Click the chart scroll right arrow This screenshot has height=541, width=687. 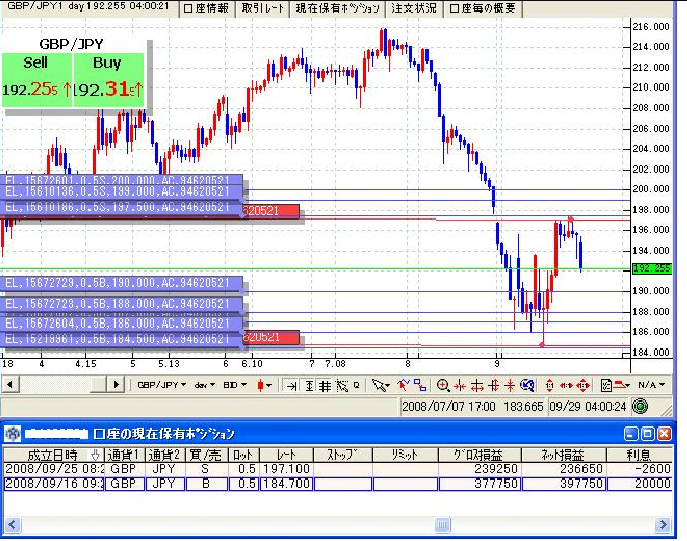point(117,384)
